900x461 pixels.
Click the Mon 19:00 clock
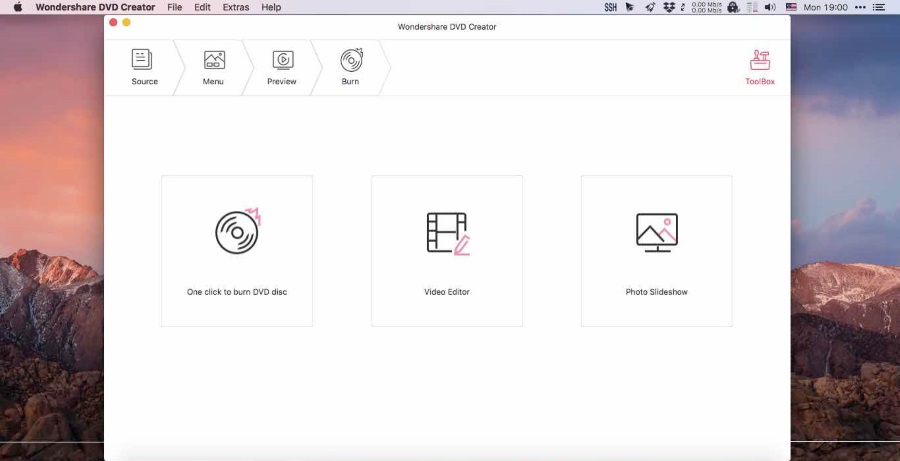[825, 7]
